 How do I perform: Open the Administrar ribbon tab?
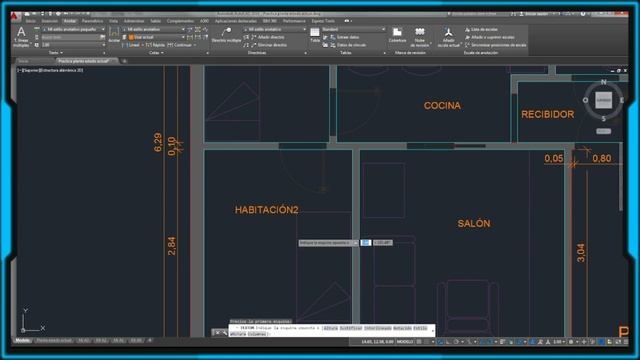pyautogui.click(x=134, y=21)
